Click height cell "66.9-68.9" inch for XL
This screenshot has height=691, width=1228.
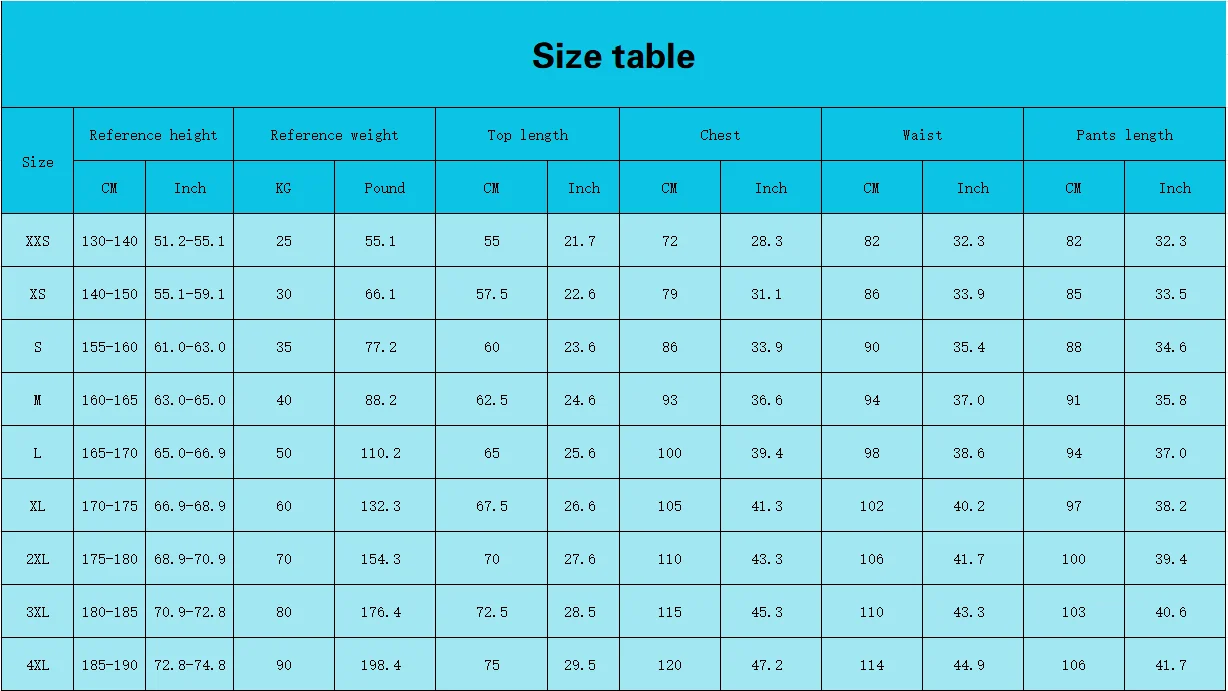coord(190,506)
